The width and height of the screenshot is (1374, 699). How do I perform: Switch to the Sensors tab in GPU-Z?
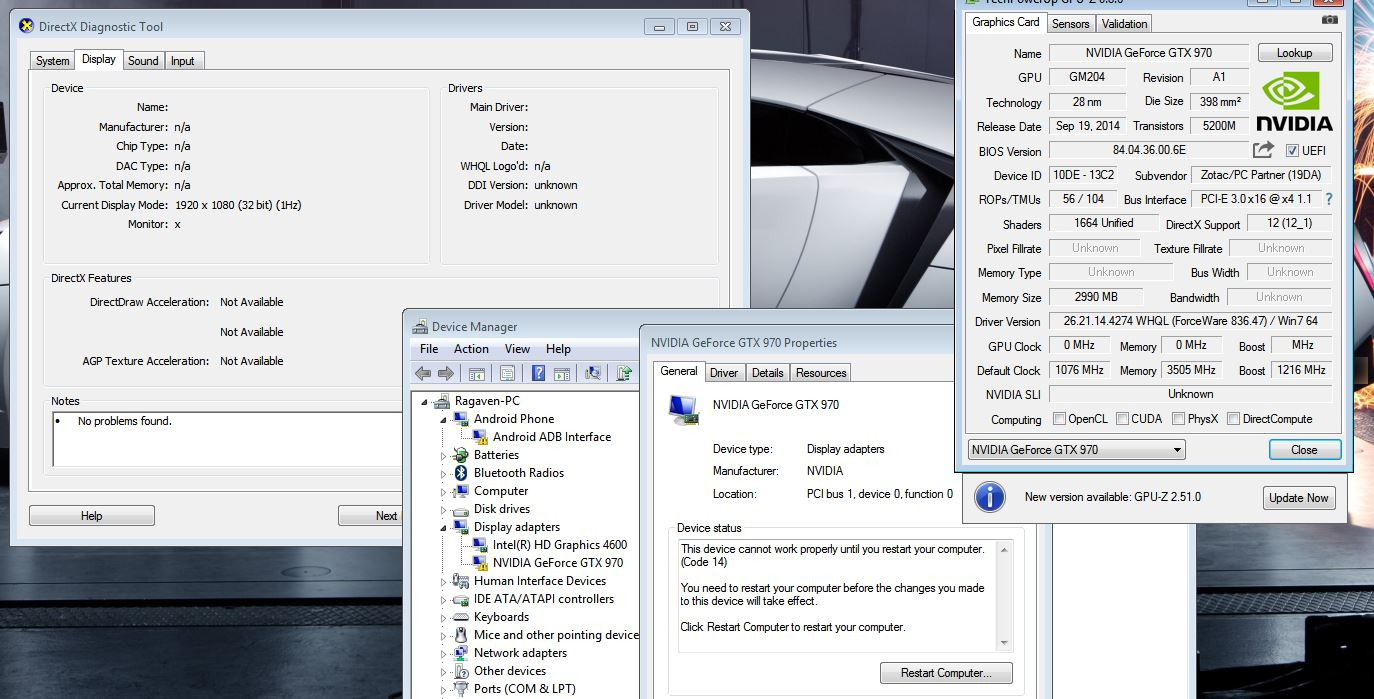[1070, 23]
